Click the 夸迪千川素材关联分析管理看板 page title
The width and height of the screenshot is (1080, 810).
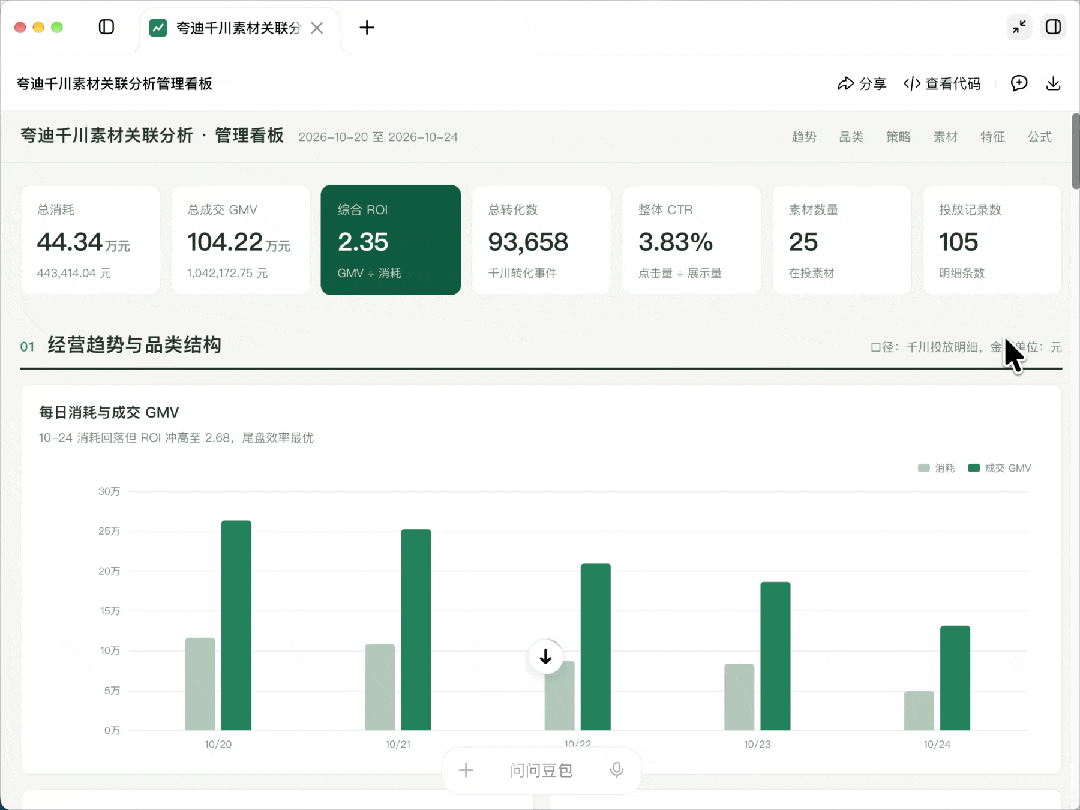click(114, 83)
